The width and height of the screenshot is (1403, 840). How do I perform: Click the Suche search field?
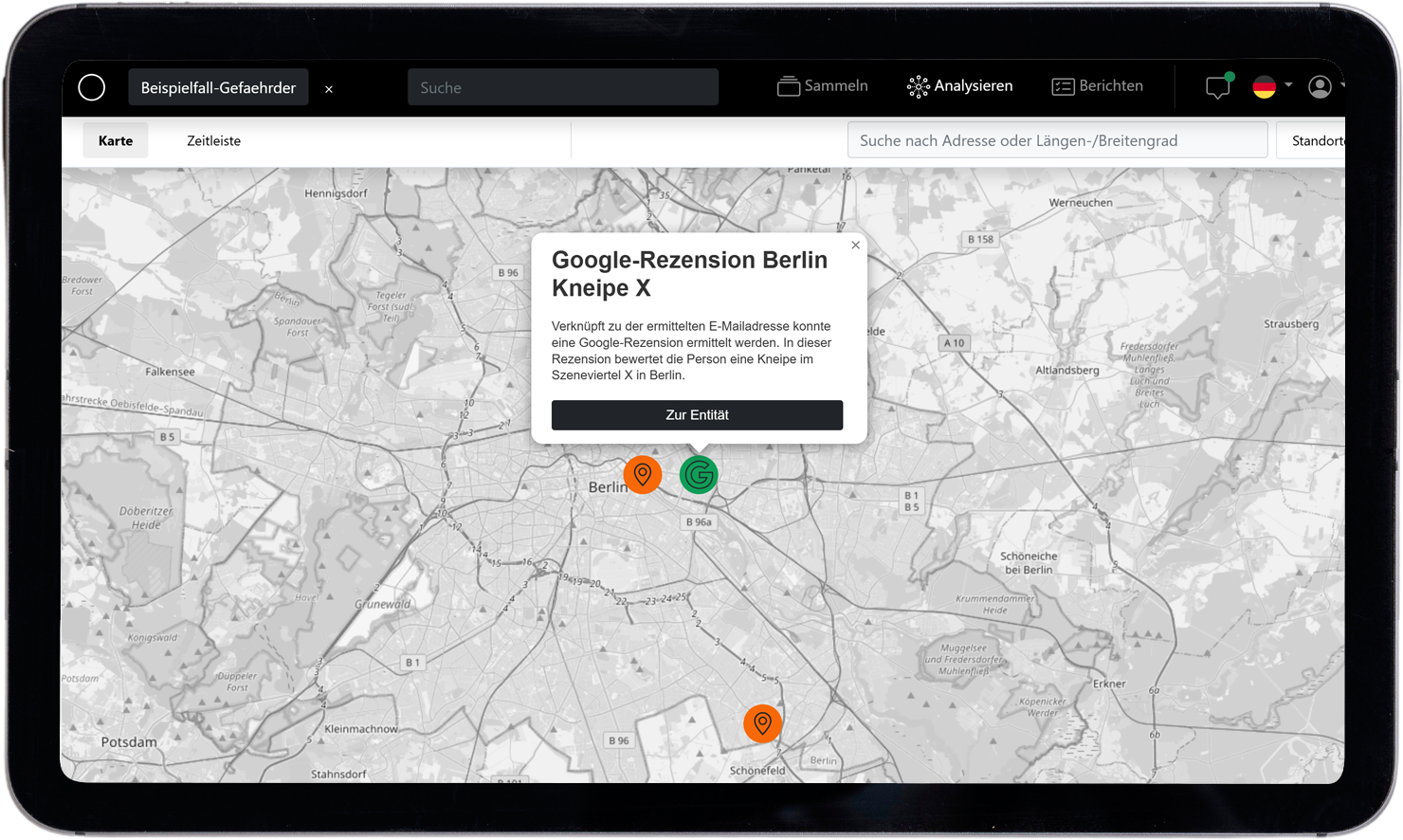coord(562,87)
